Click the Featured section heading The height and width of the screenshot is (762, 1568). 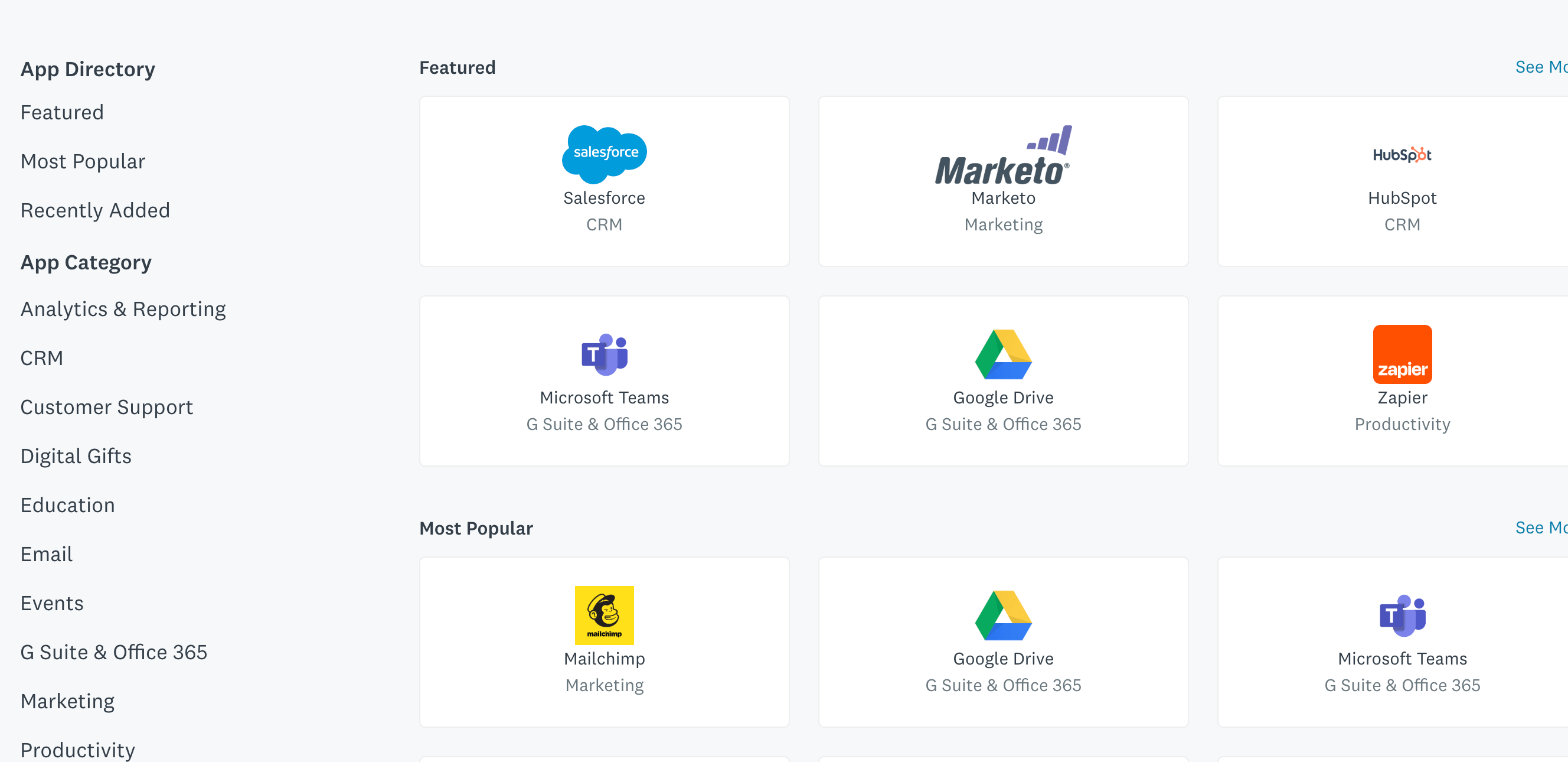click(457, 67)
